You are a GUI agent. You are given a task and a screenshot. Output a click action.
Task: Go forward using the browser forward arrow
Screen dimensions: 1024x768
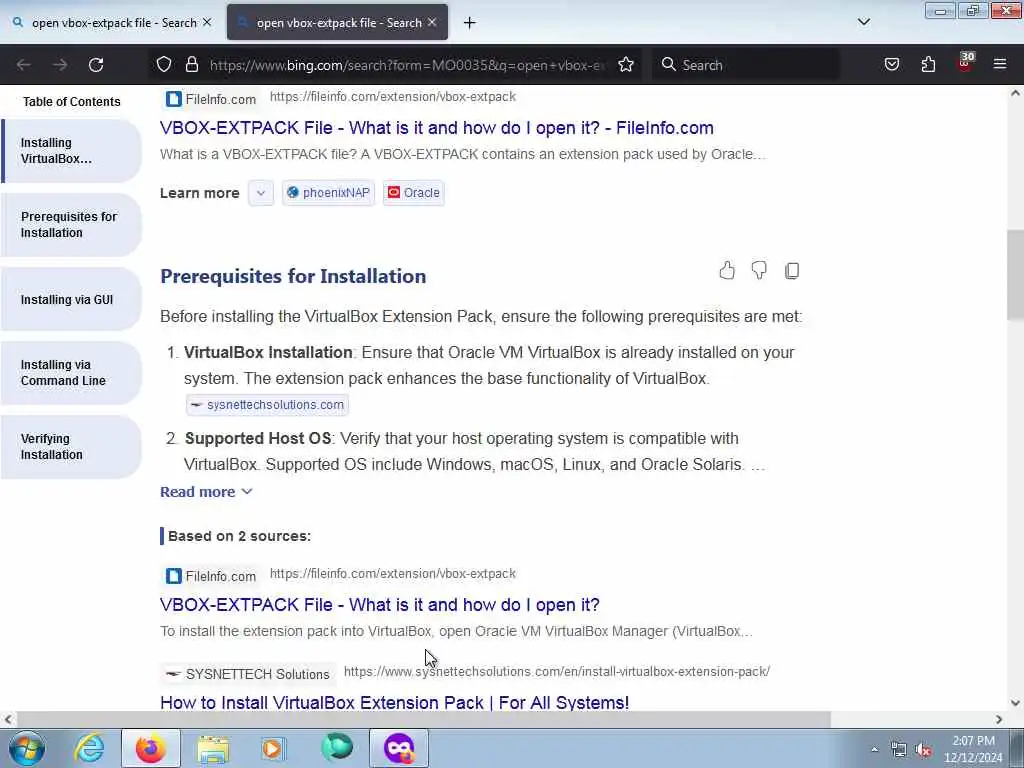pos(60,65)
